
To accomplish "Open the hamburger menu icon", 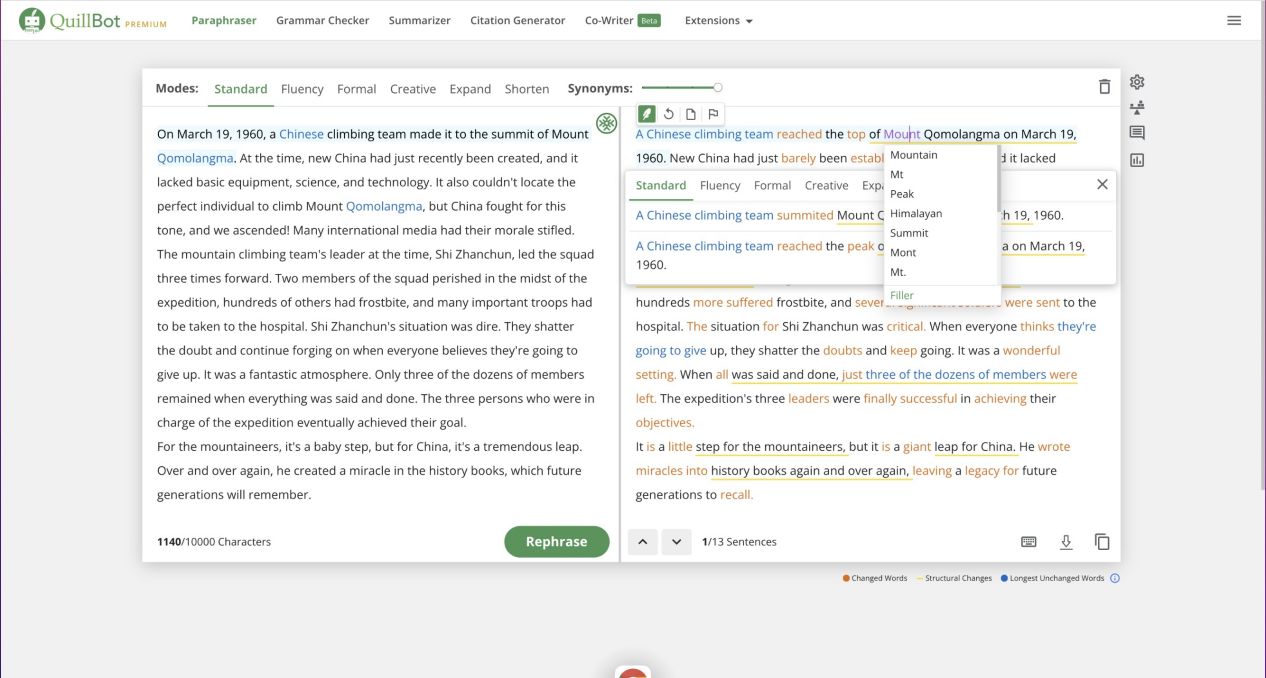I will 1234,20.
